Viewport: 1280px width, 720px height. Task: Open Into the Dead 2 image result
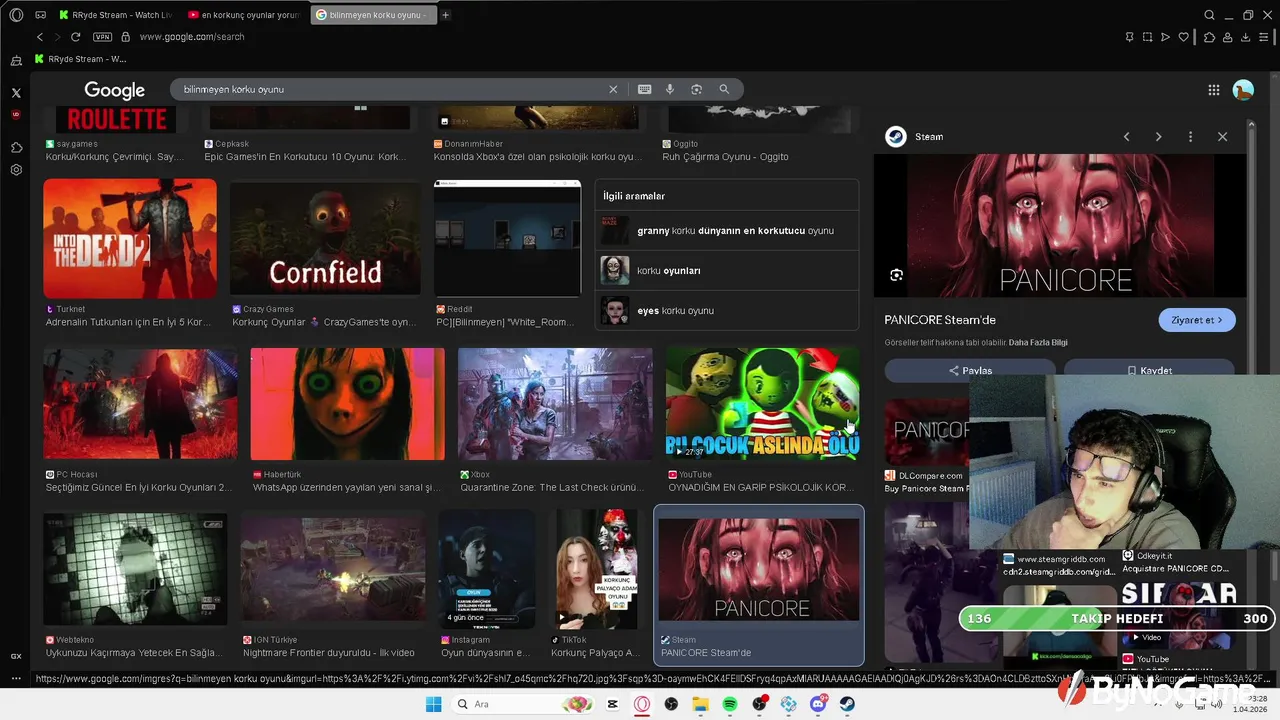(130, 239)
